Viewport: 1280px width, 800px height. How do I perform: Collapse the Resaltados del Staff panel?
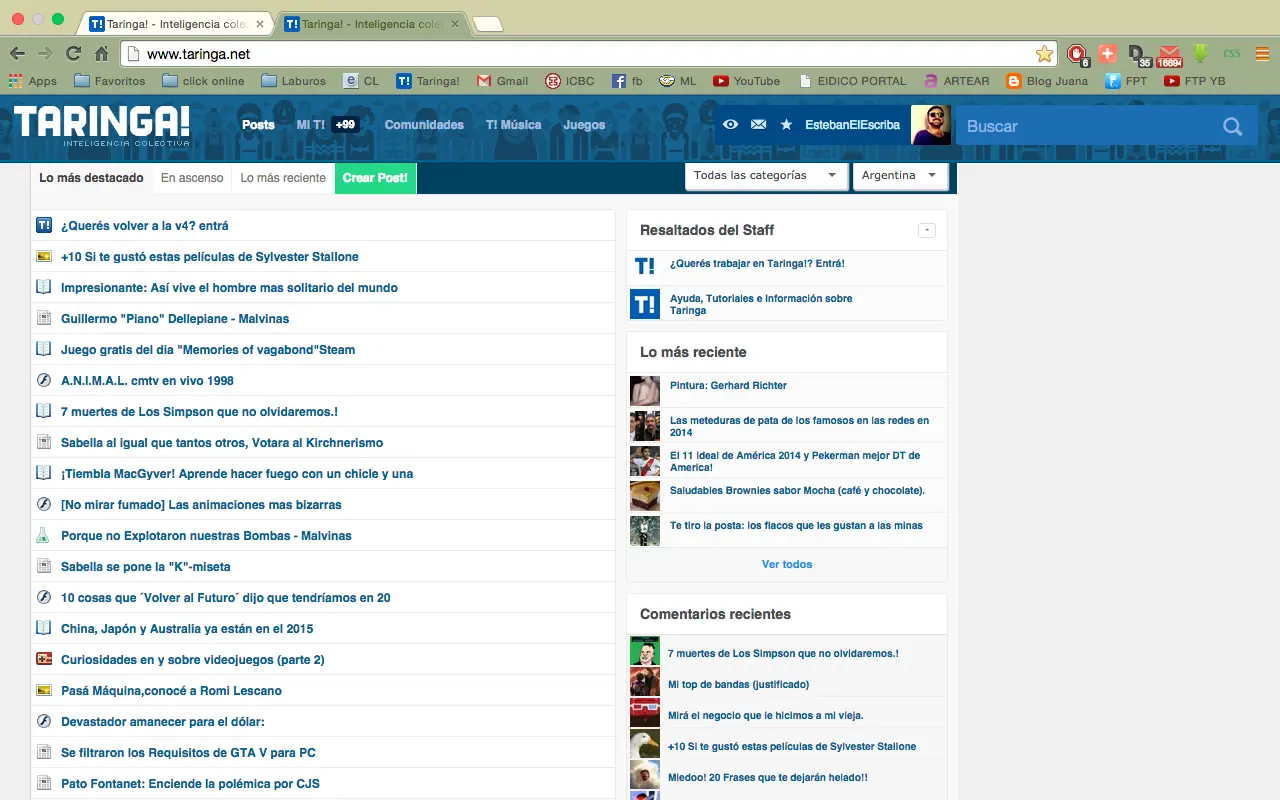click(x=927, y=230)
